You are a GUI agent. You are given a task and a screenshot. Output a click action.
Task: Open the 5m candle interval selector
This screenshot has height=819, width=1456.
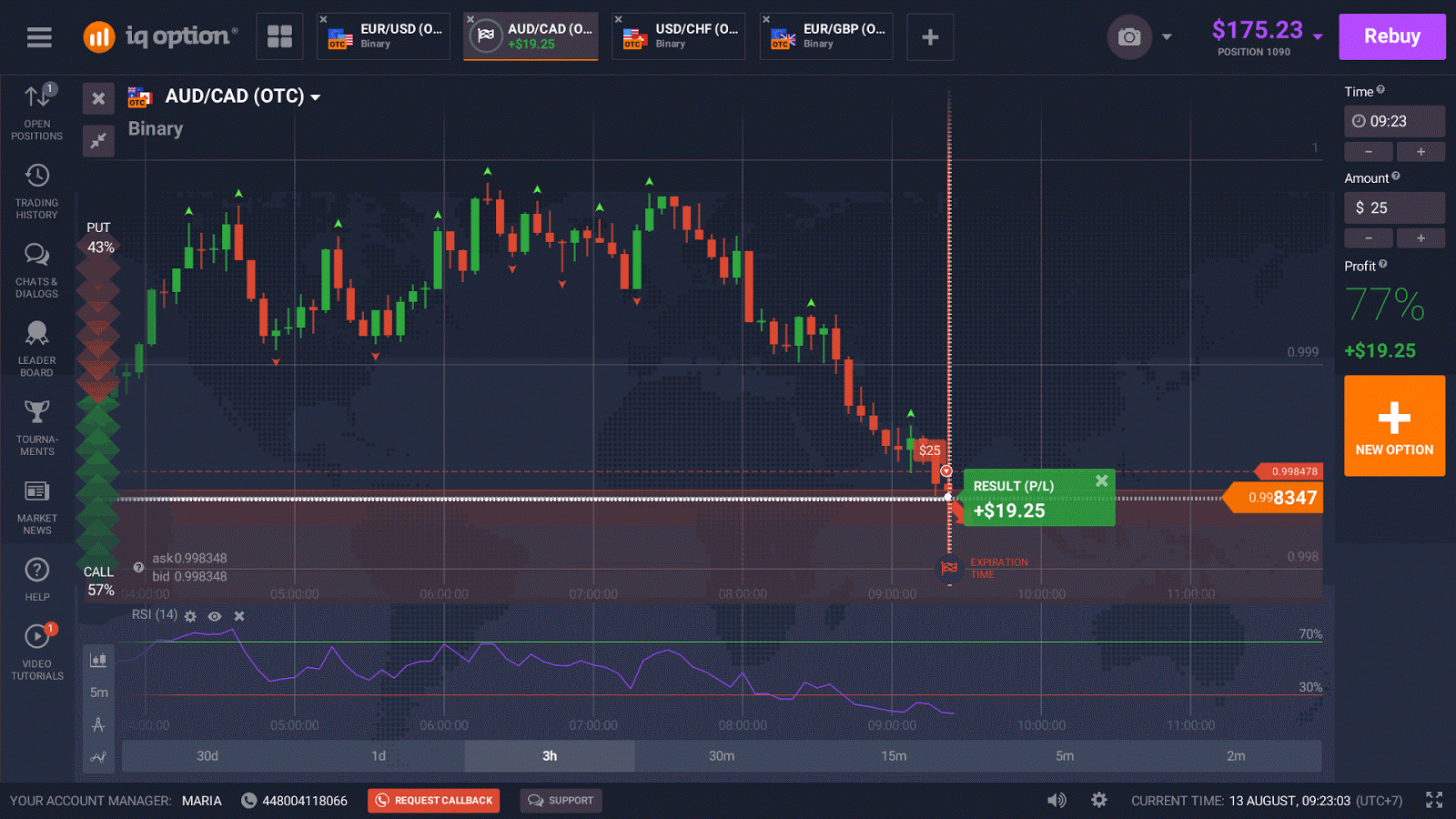tap(98, 693)
